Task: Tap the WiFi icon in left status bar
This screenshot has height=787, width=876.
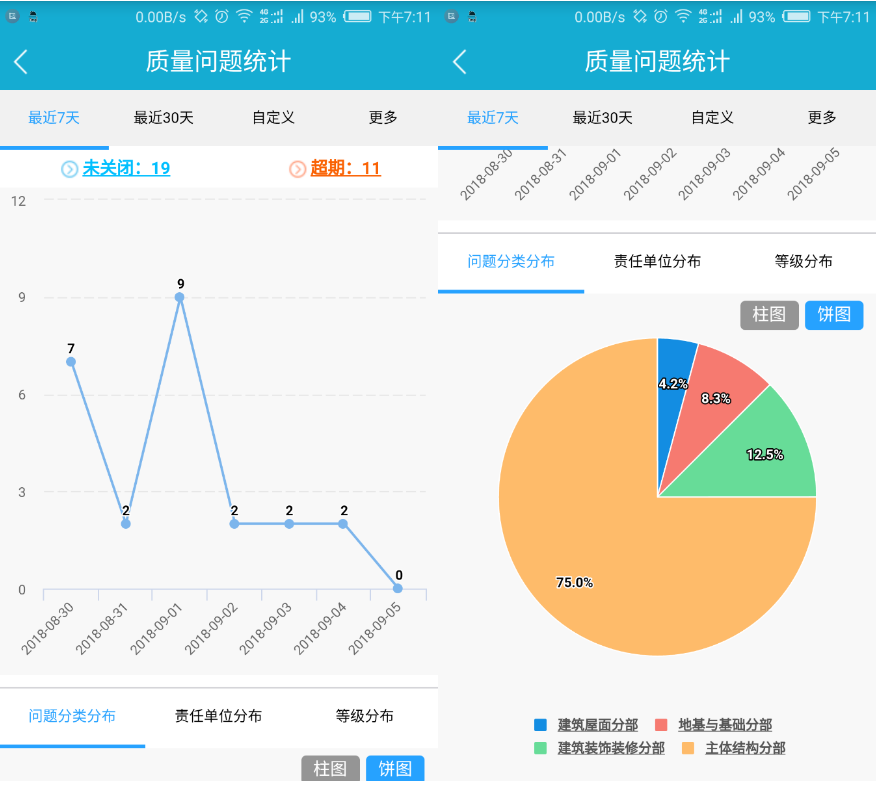Action: pyautogui.click(x=244, y=16)
